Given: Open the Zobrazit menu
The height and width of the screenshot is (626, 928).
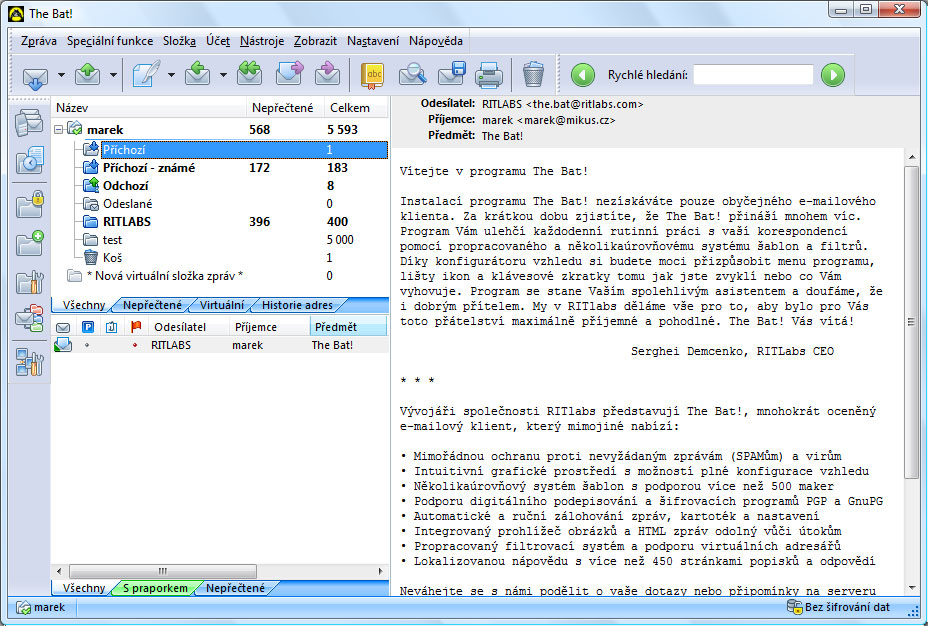Looking at the screenshot, I should pyautogui.click(x=315, y=41).
